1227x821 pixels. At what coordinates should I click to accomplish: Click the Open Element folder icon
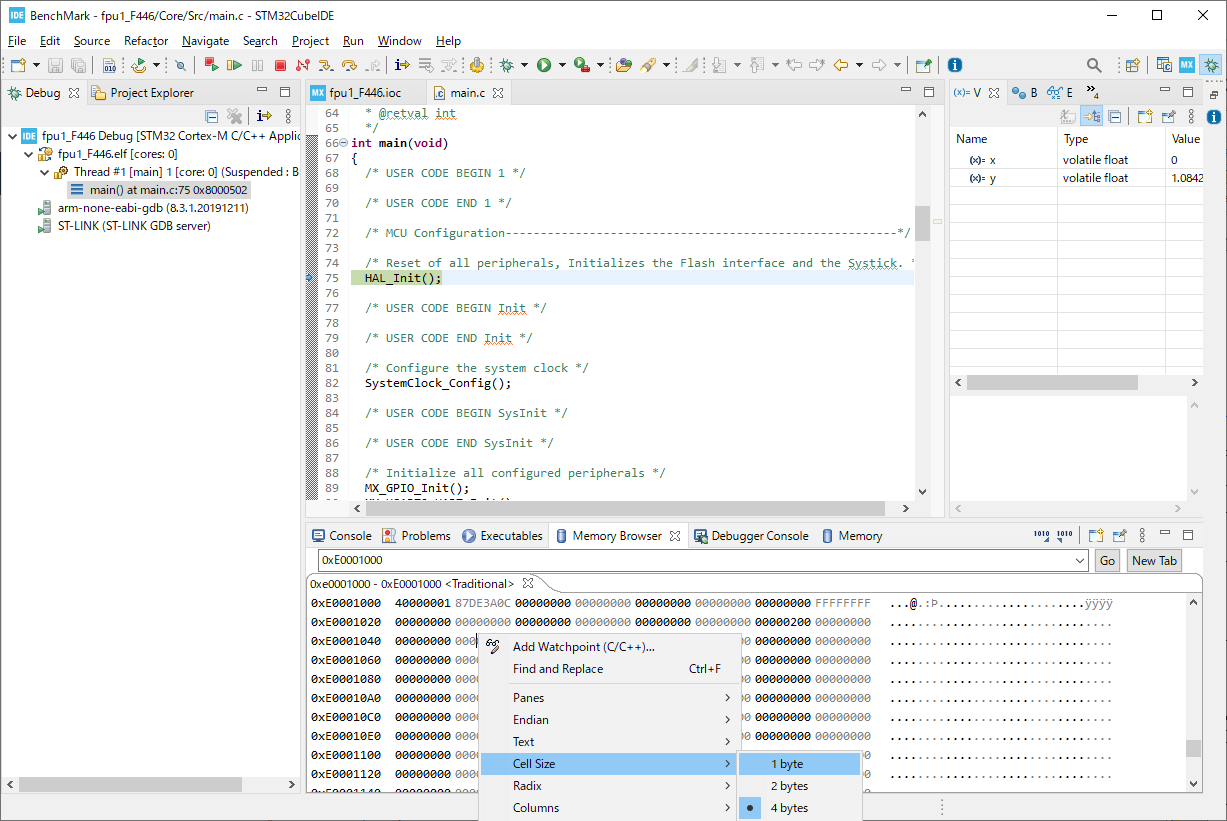(623, 65)
